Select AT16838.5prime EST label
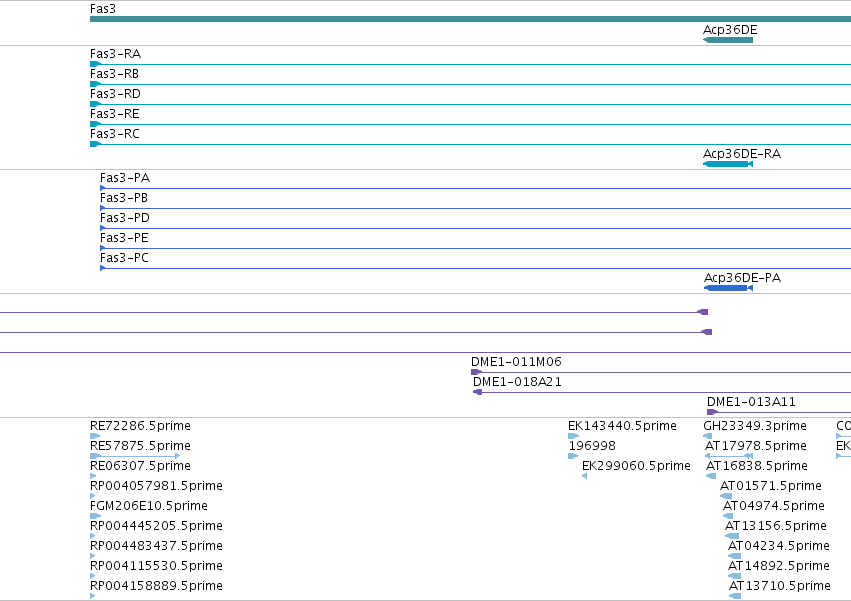This screenshot has height=601, width=851. point(757,466)
